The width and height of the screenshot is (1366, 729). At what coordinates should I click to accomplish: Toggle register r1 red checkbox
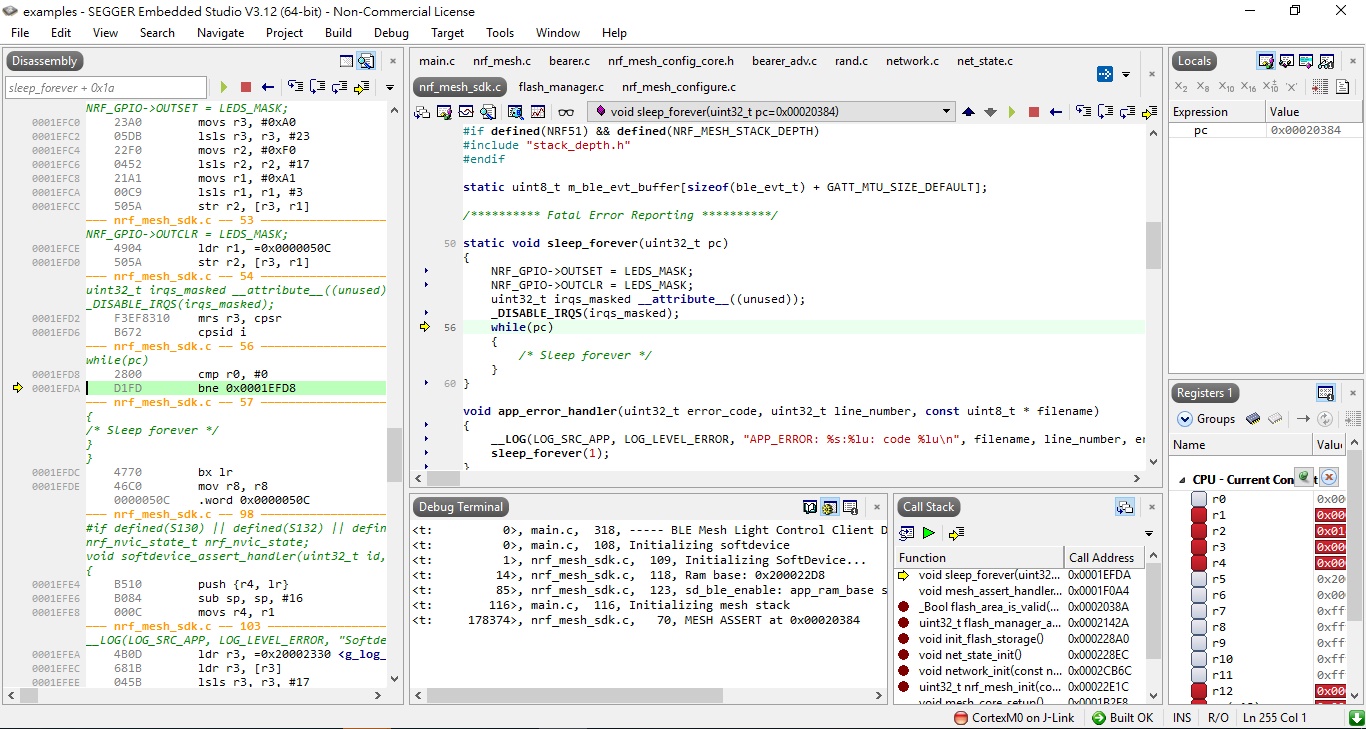tap(1199, 515)
